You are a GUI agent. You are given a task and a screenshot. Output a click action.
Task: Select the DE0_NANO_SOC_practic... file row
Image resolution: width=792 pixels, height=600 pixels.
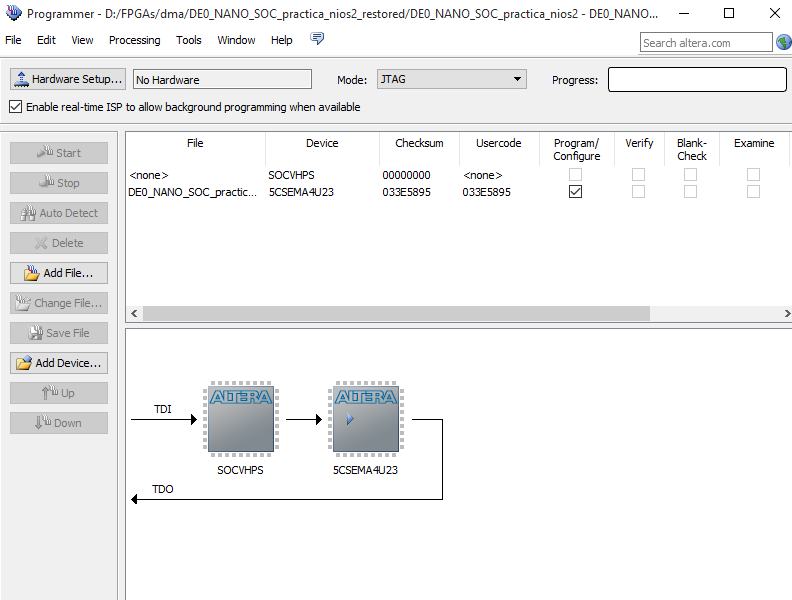192,192
